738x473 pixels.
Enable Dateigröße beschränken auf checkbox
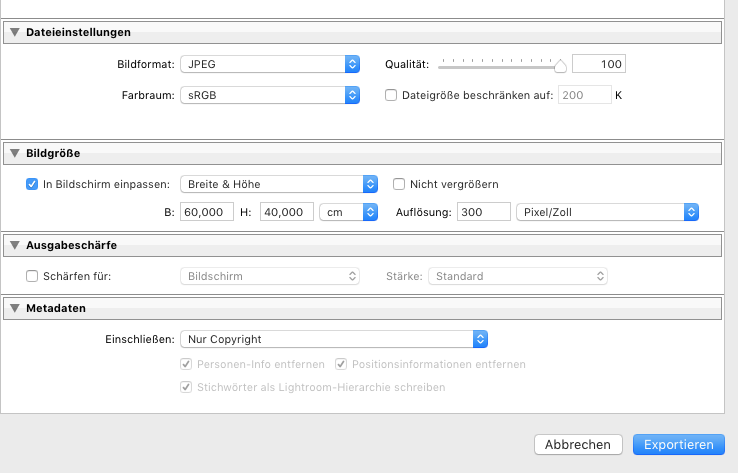tap(392, 96)
